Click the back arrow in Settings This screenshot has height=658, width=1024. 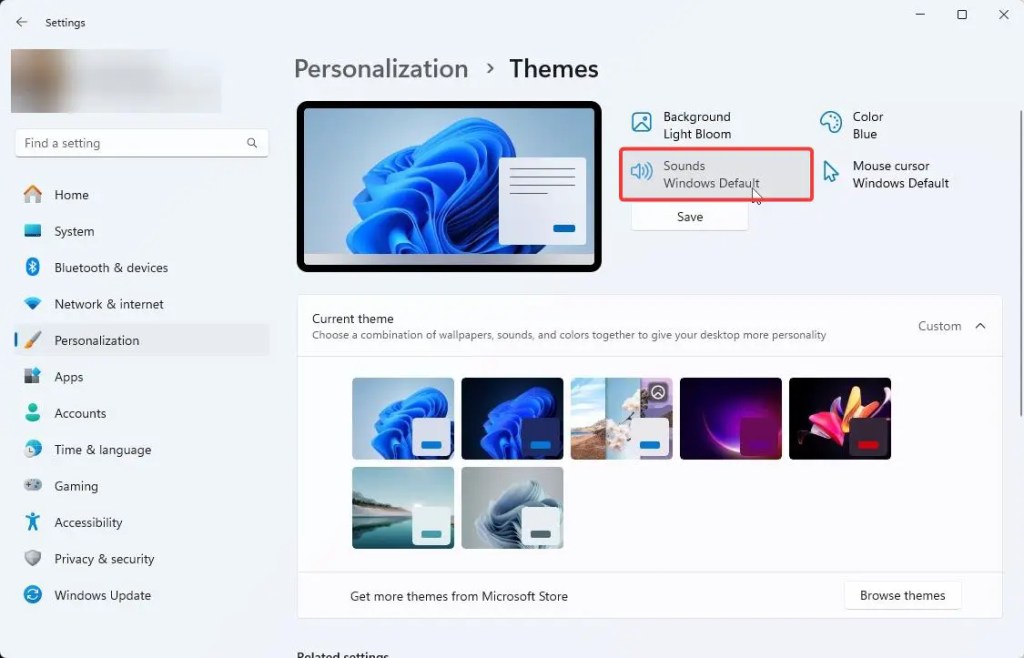pos(22,22)
